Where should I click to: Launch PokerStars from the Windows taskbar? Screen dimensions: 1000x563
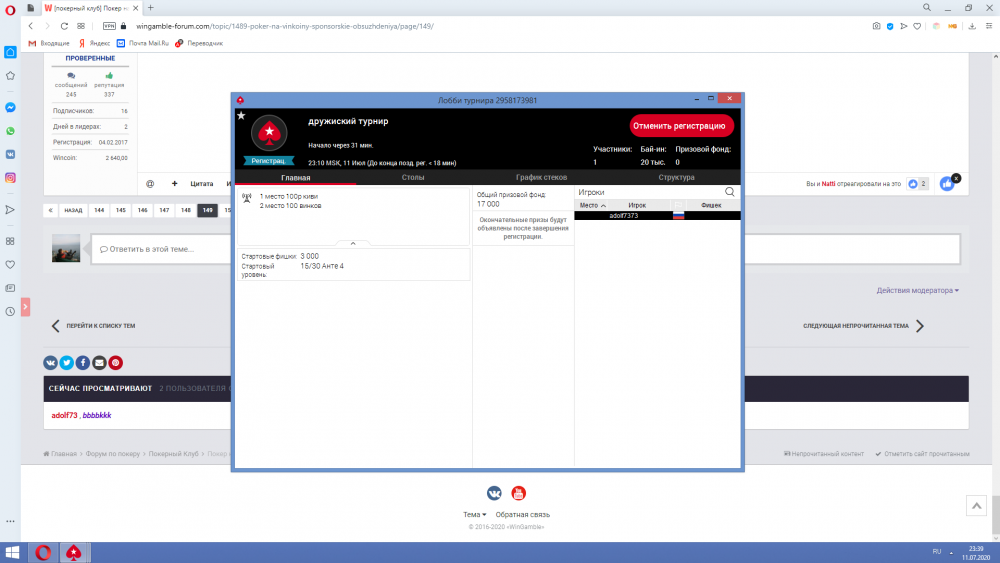click(x=73, y=552)
